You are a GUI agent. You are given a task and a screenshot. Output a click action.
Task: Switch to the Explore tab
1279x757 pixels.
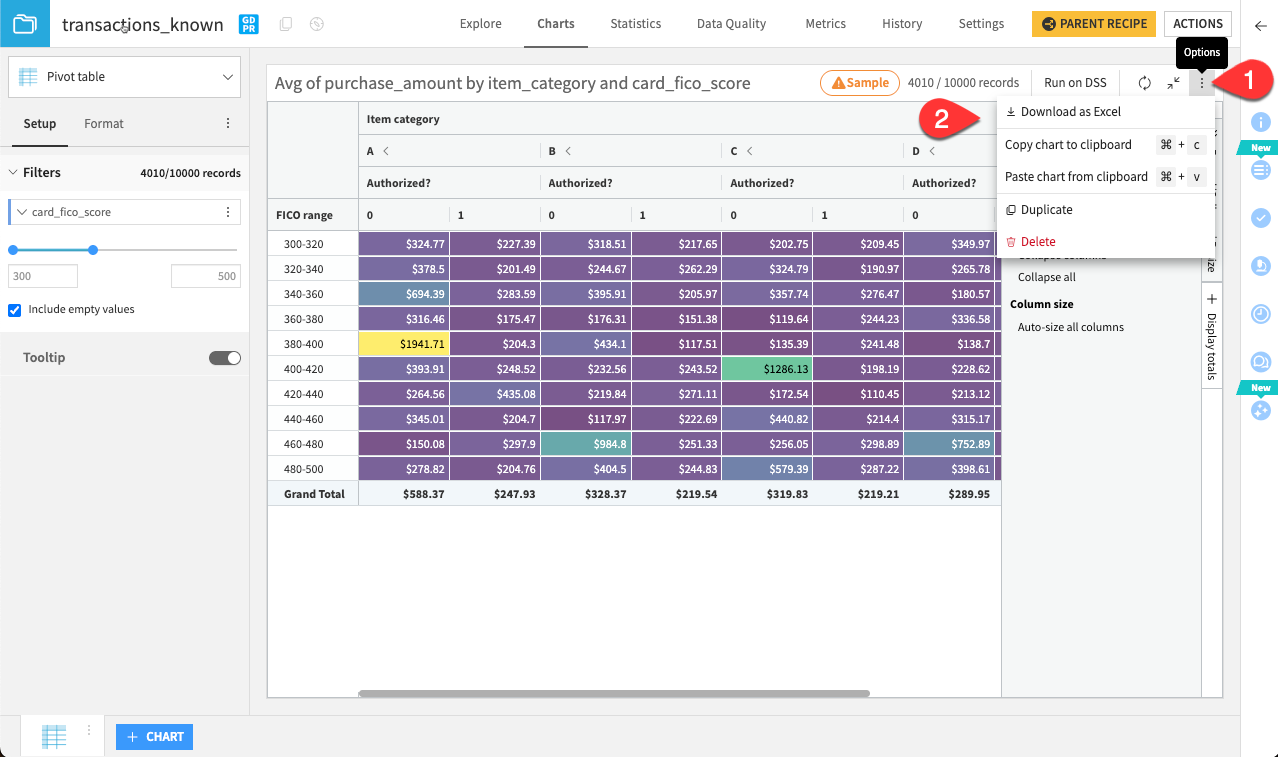coord(480,24)
